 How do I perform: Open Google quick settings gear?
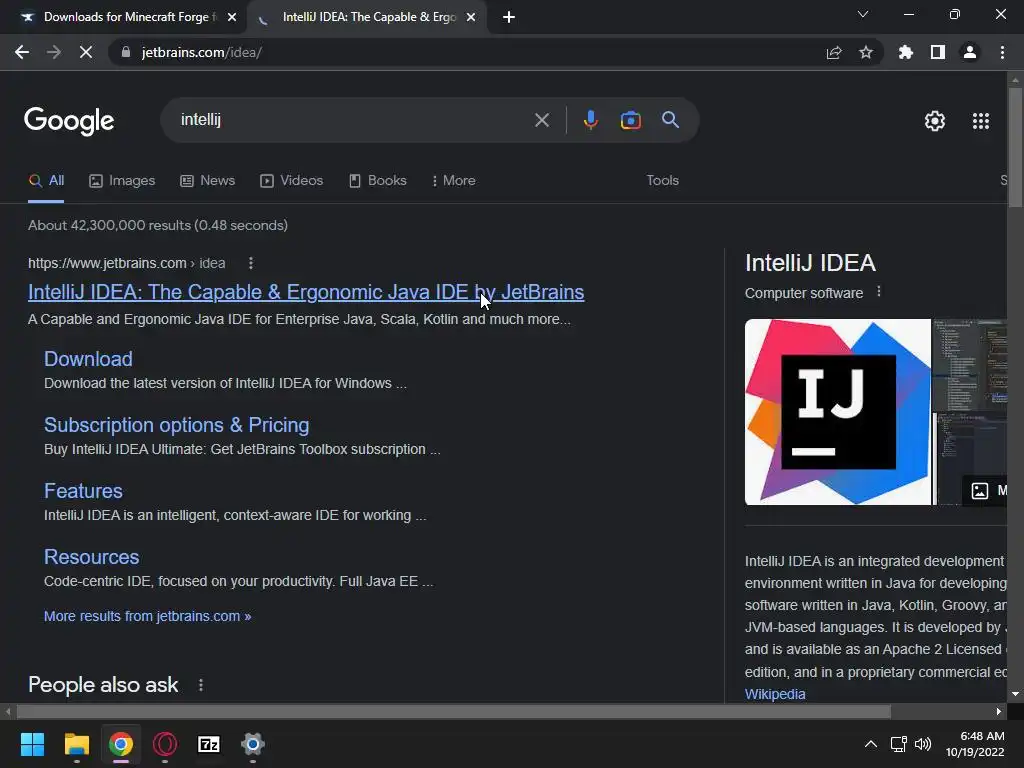(935, 121)
